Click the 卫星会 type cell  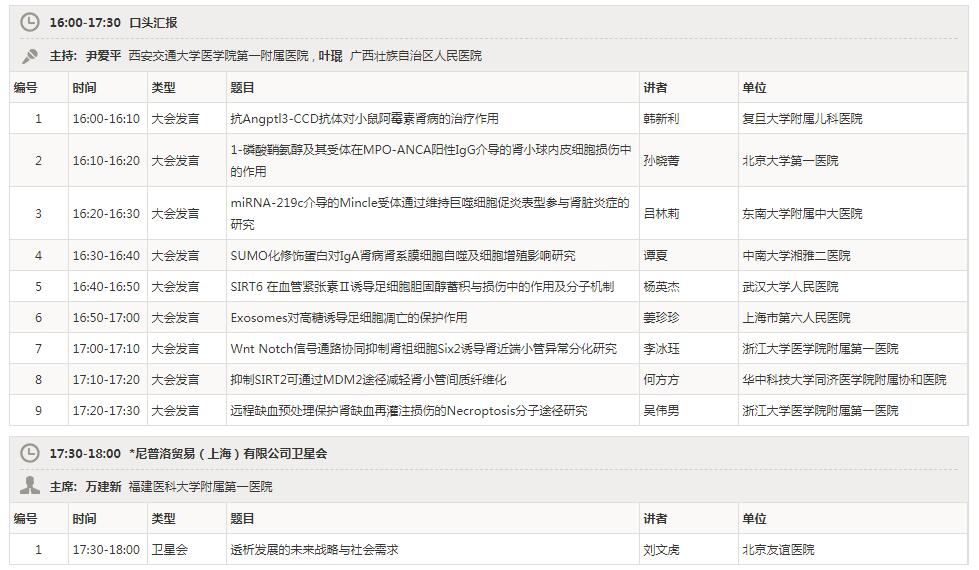[169, 549]
